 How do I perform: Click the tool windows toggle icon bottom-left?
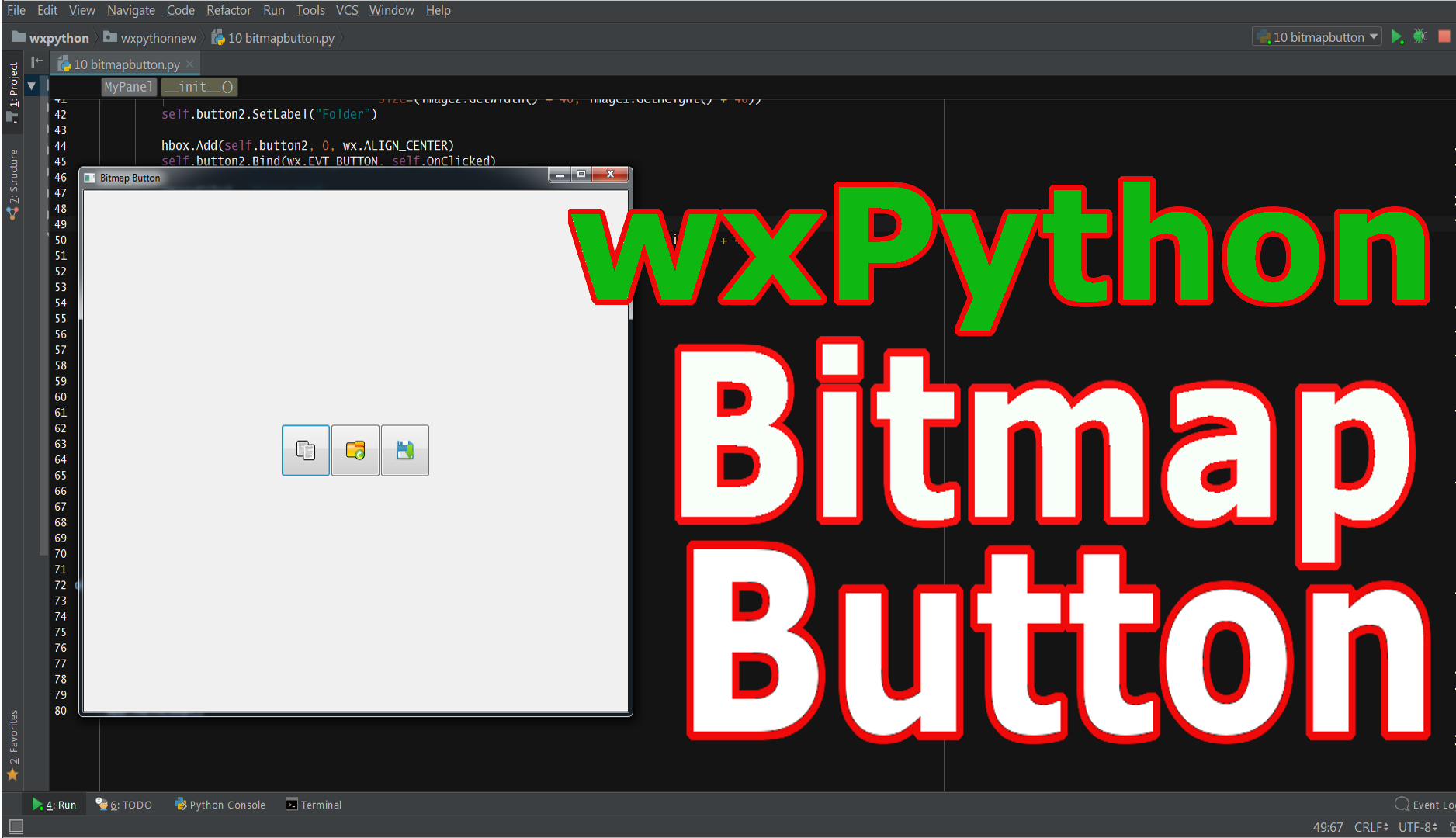16,827
